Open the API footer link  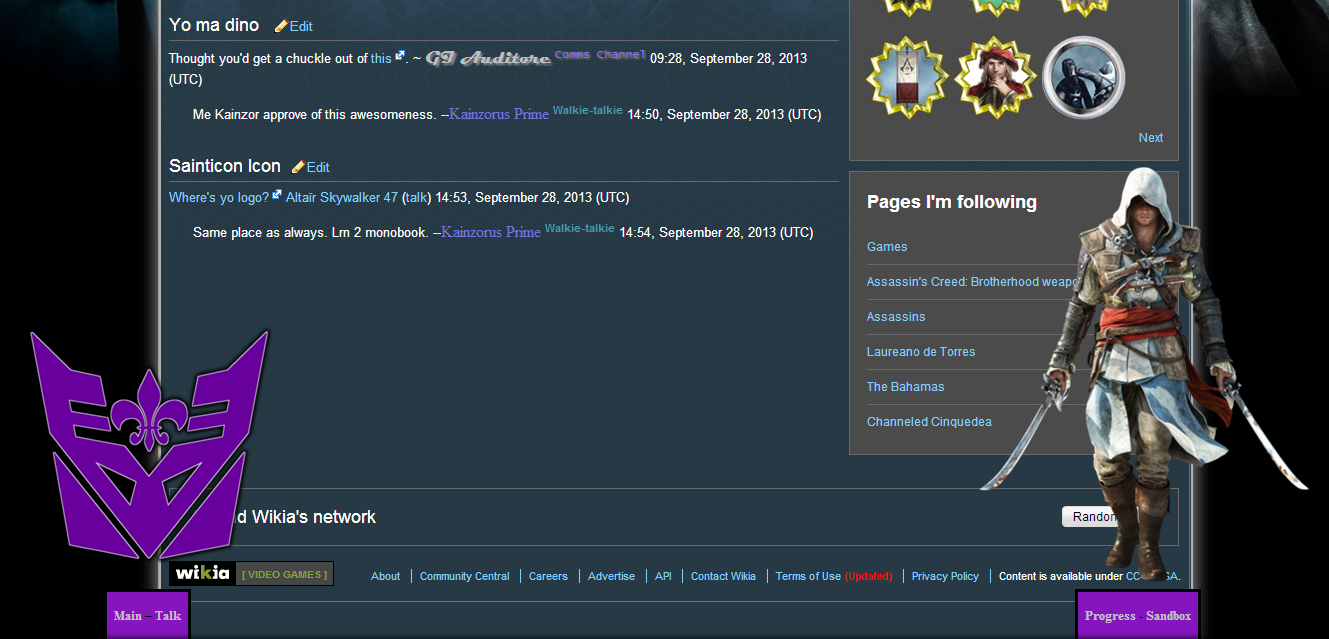[663, 576]
